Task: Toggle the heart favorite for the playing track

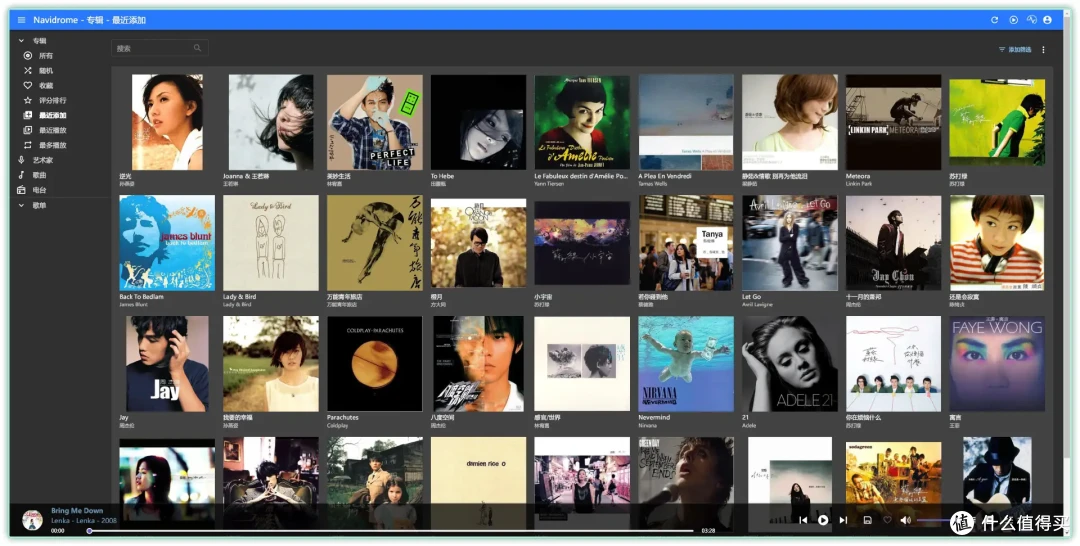Action: (x=887, y=521)
